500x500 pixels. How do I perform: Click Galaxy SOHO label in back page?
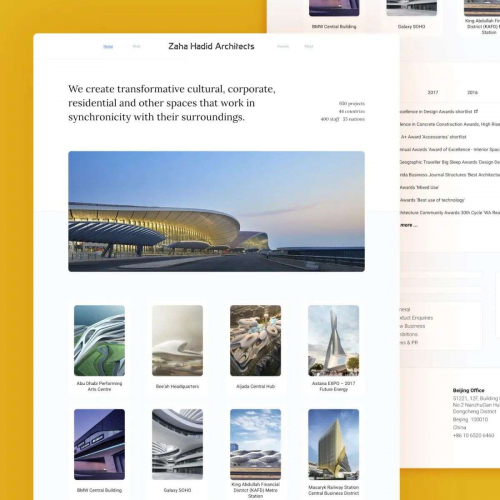(x=411, y=26)
